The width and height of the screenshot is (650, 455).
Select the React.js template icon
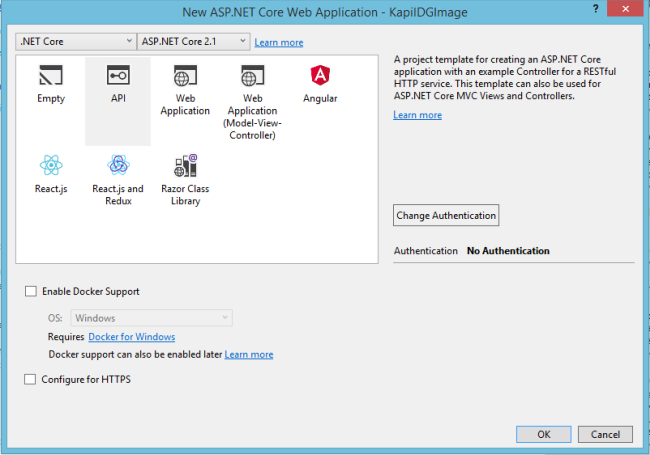[x=51, y=165]
